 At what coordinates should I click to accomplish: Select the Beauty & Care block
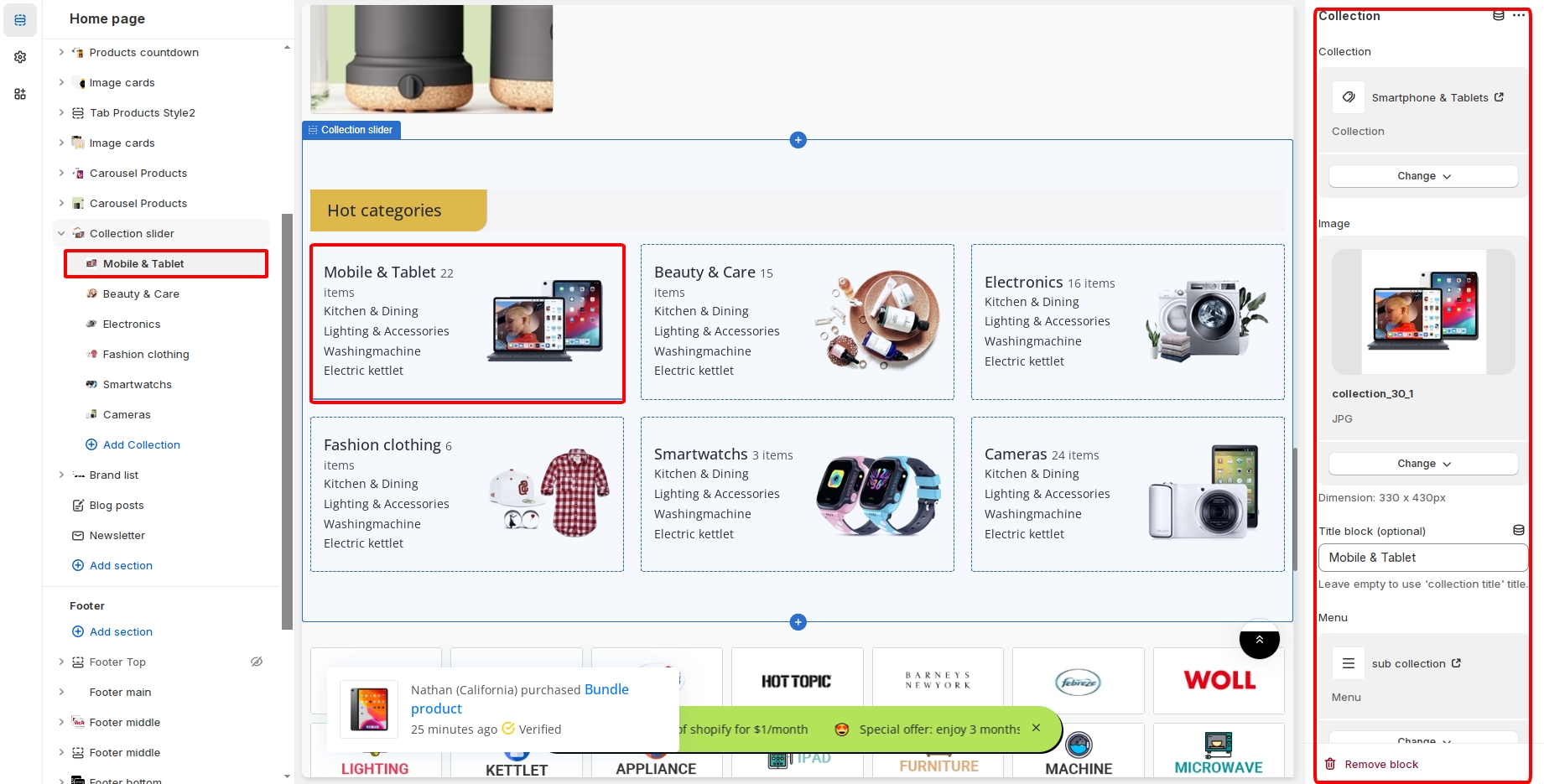pos(141,293)
